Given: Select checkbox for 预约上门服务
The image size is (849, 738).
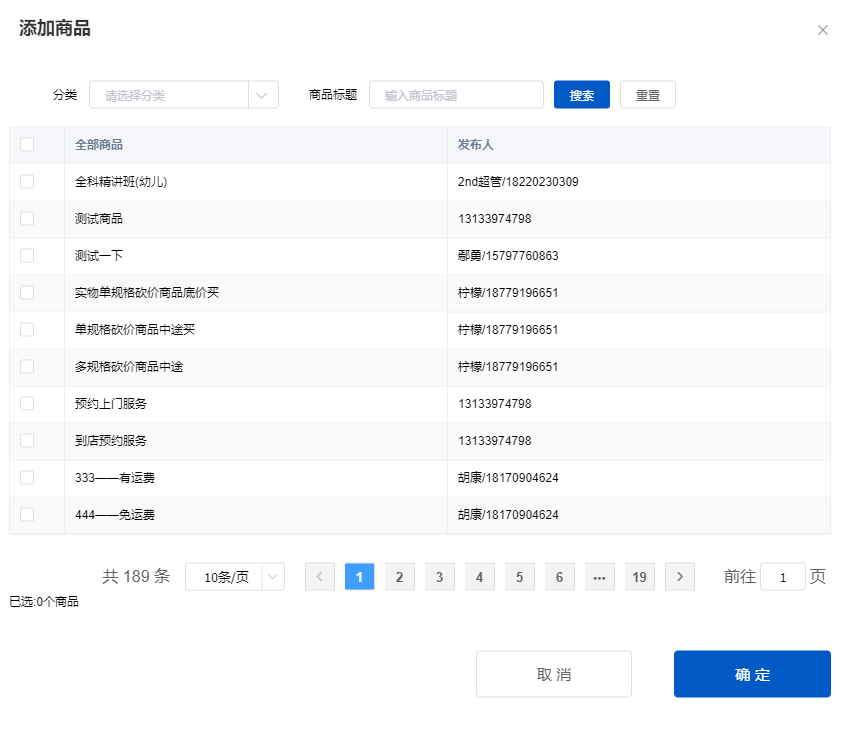Looking at the screenshot, I should click(27, 403).
